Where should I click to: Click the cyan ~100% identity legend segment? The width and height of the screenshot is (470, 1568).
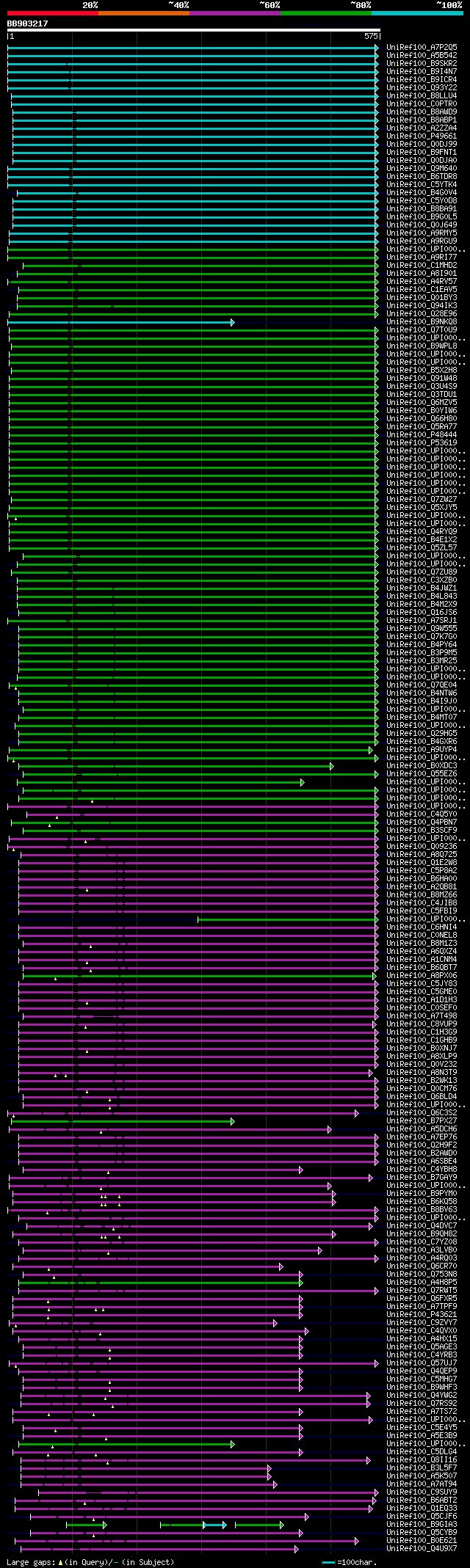point(416,13)
